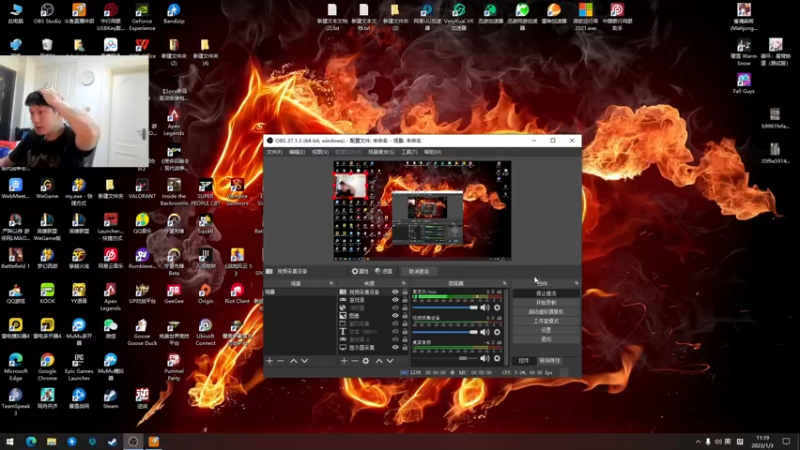Open source properties gear in Sources toolbar
Image resolution: width=800 pixels, height=450 pixels.
point(366,360)
